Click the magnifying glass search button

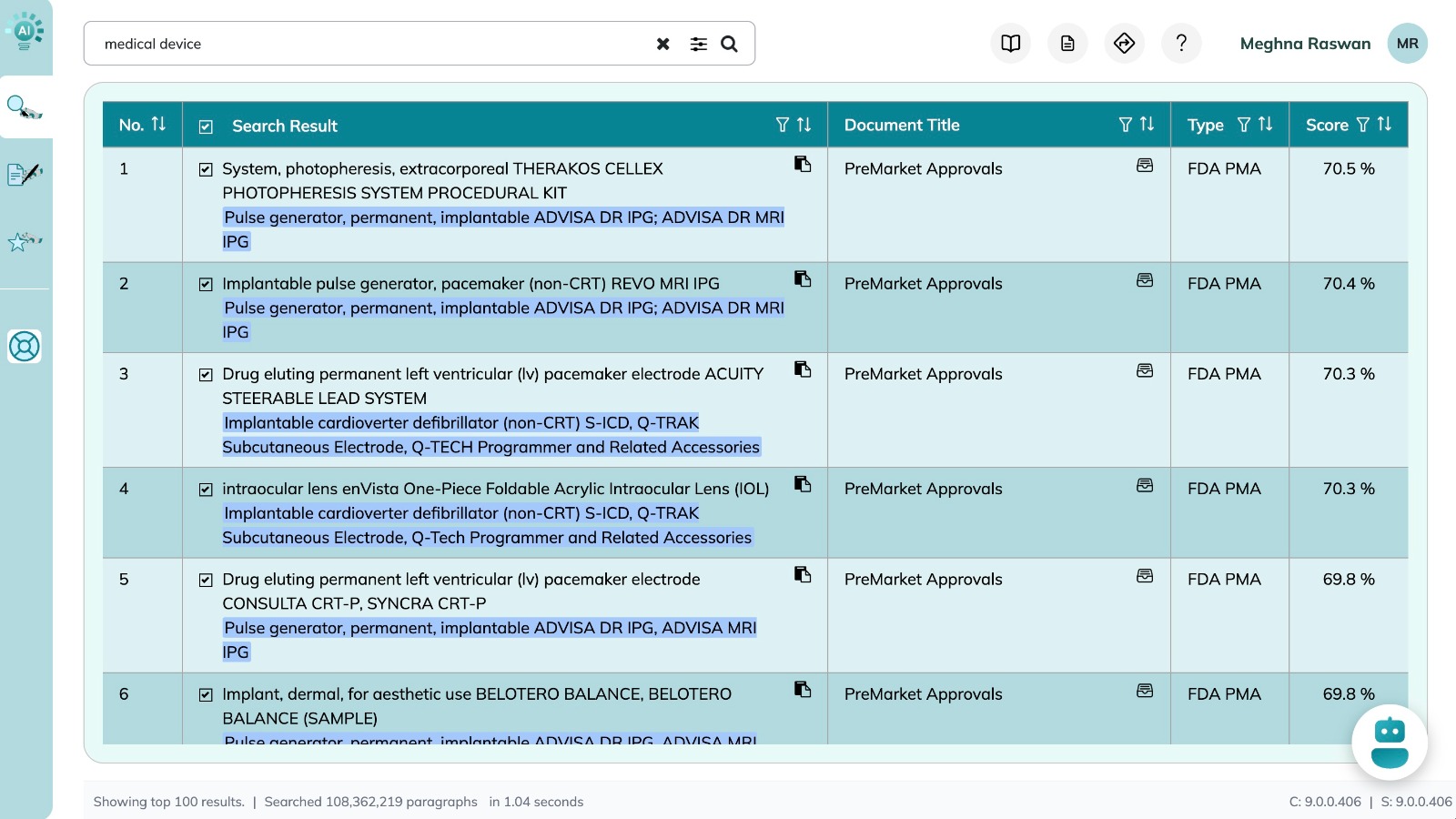729,44
